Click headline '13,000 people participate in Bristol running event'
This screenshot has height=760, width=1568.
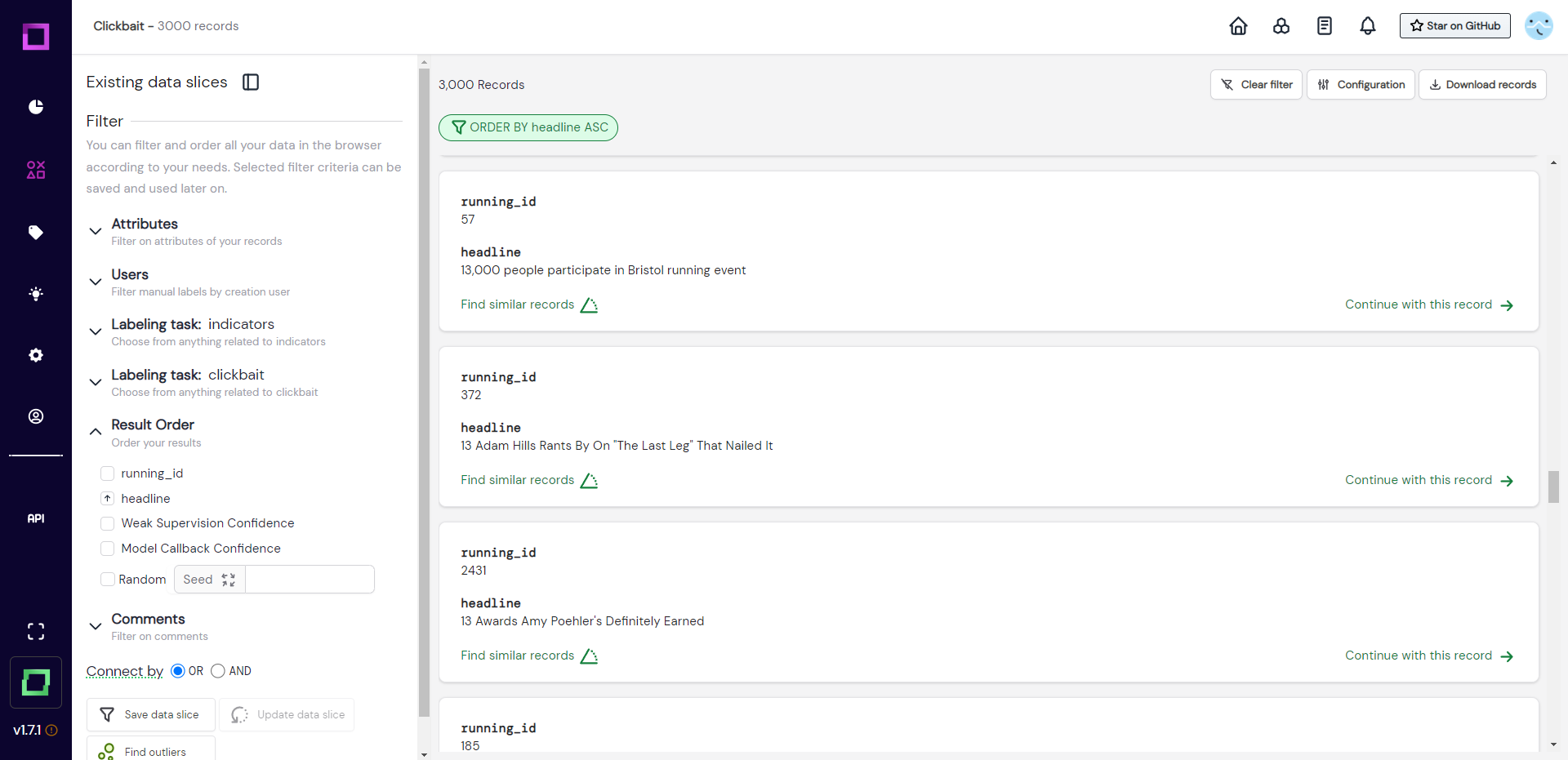pos(604,270)
